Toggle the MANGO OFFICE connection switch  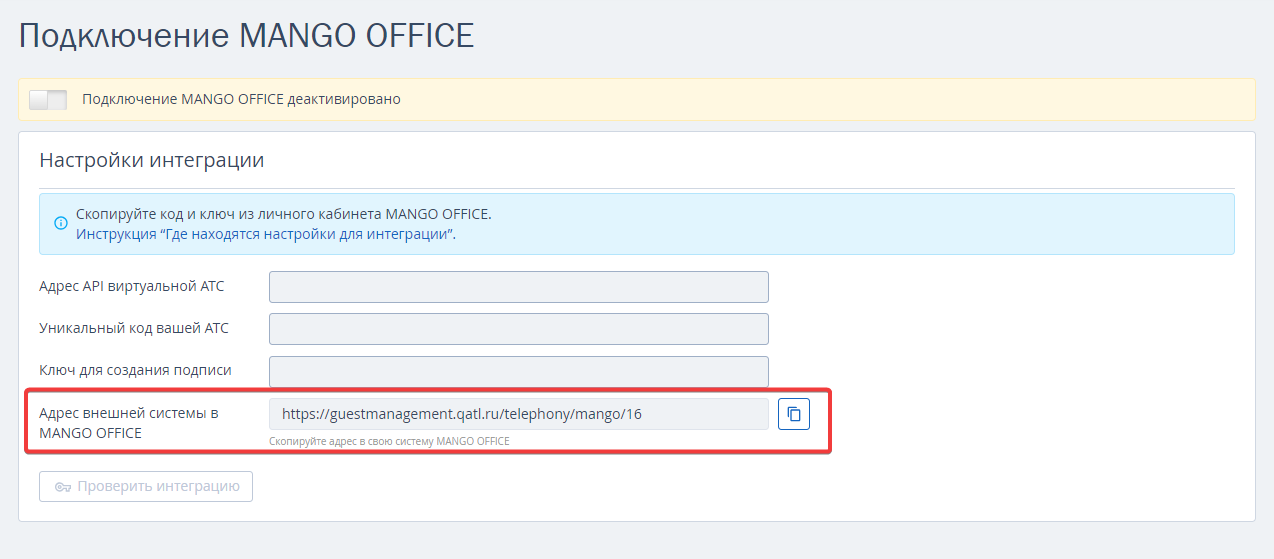(x=48, y=100)
